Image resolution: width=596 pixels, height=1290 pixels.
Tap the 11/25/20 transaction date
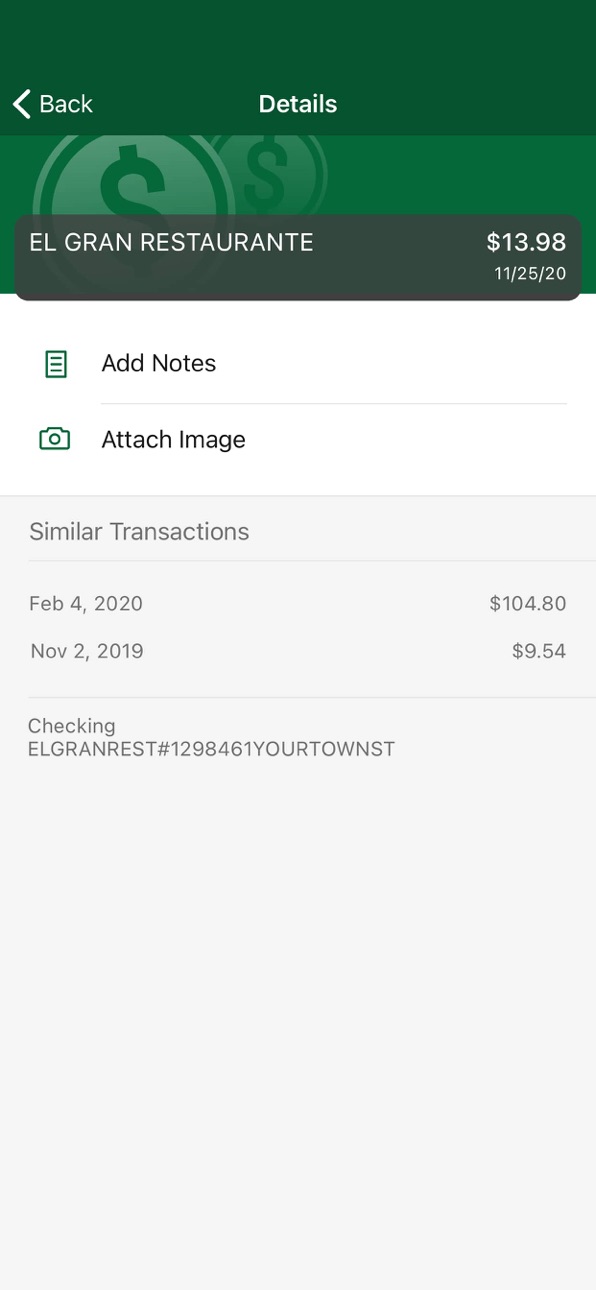[x=530, y=274]
